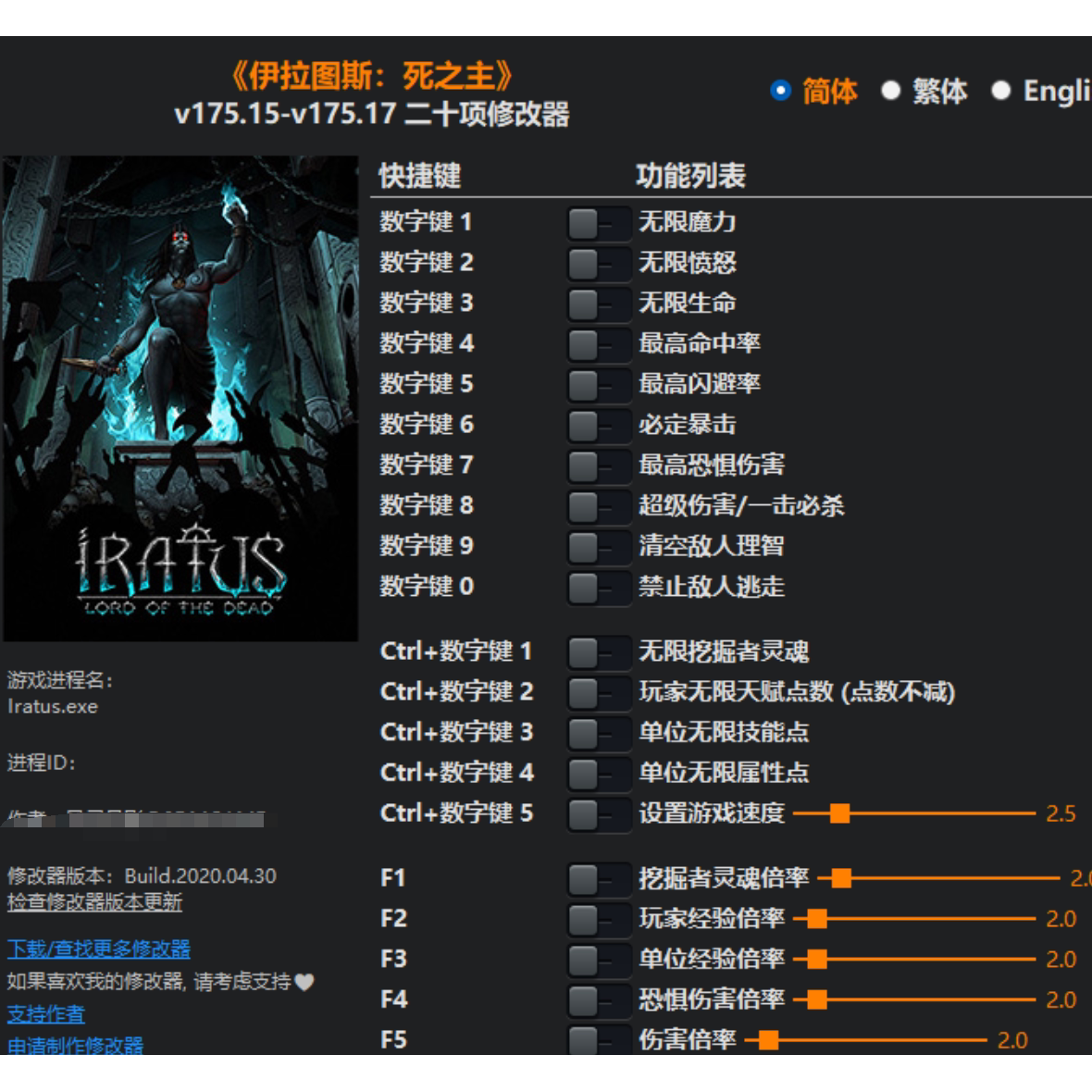This screenshot has width=1092, height=1092.
Task: Turn on 单位无限属性点 switch
Action: tap(599, 774)
